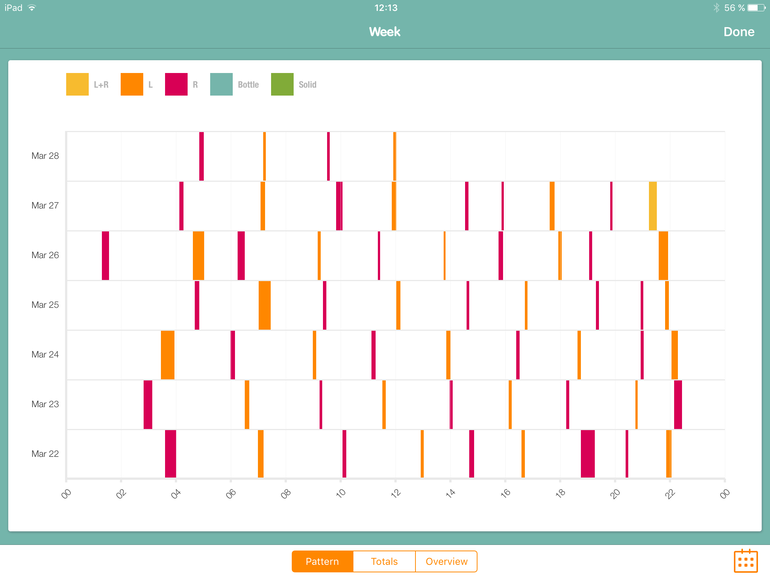Click the L+R yellow legend swatch

tap(77, 85)
